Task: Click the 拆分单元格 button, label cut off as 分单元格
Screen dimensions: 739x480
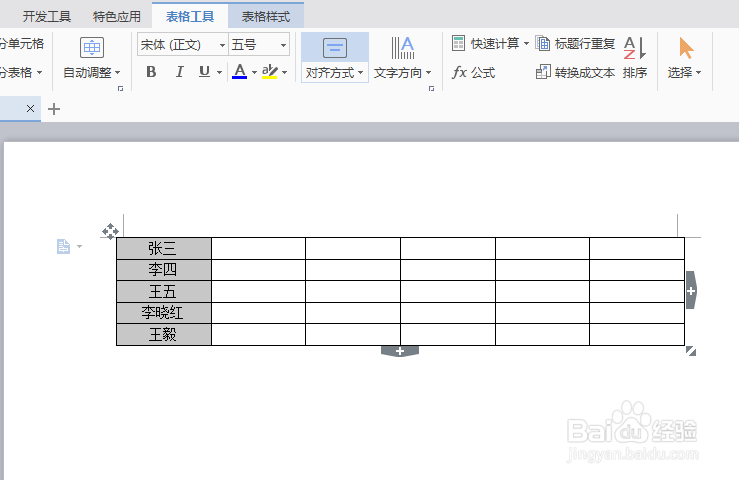Action: [x=22, y=43]
